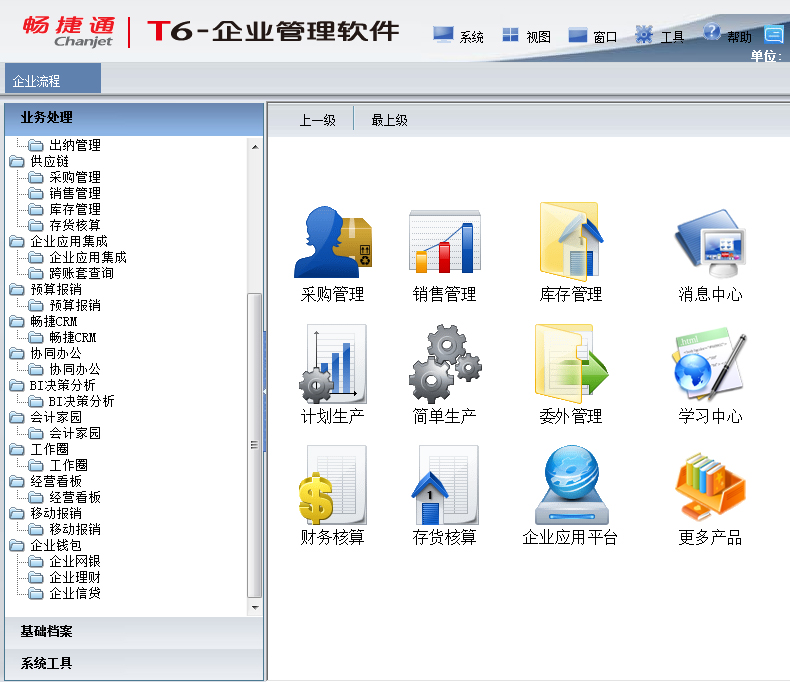
Task: Open the 消息中心 message center icon
Action: [x=710, y=243]
